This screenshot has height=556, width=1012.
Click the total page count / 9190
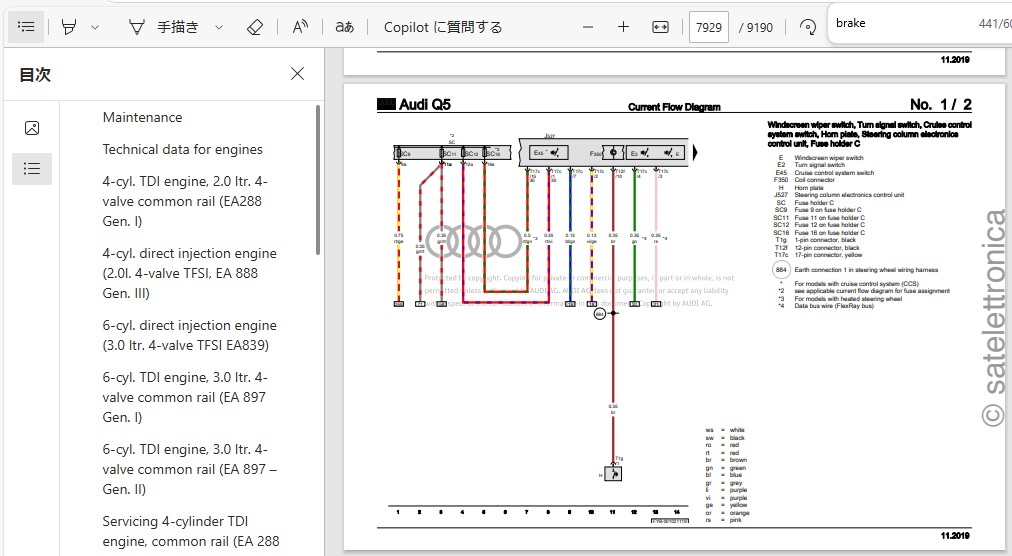756,27
